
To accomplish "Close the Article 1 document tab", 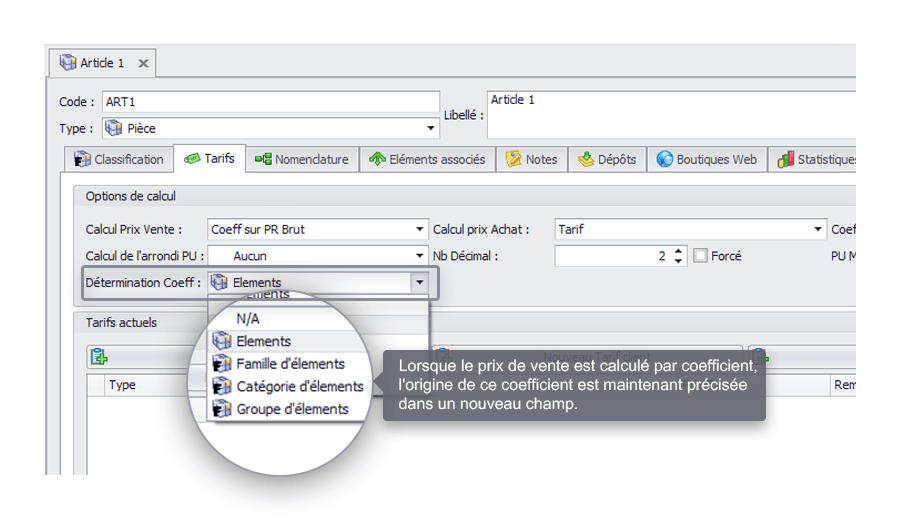I will tap(143, 63).
